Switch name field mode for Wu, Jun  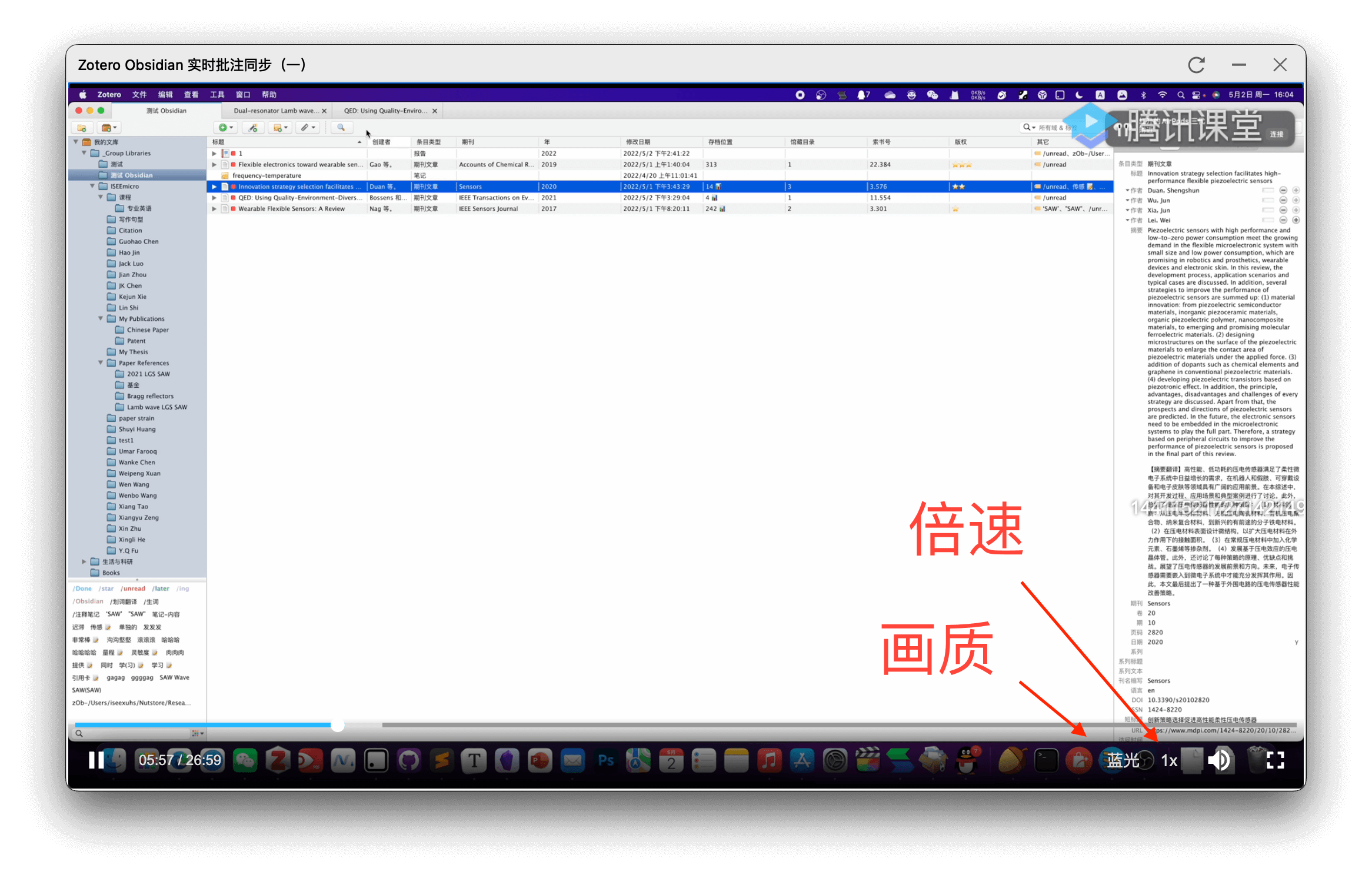coord(1268,200)
